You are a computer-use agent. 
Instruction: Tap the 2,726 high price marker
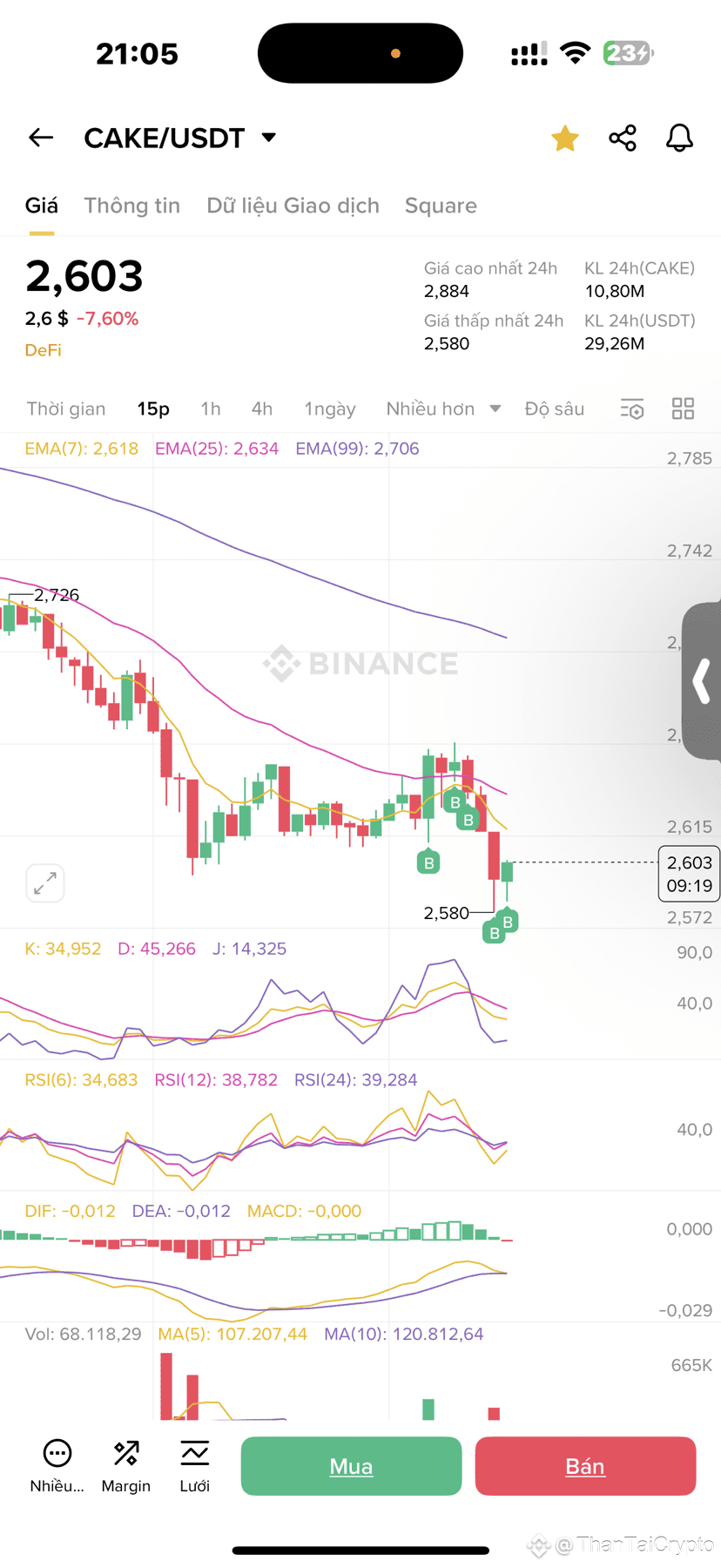(57, 595)
